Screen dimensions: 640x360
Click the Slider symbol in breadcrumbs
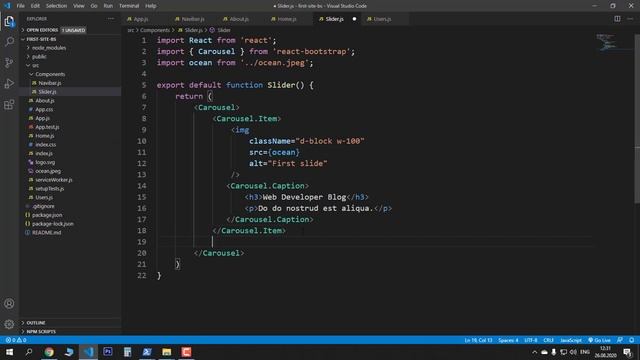click(224, 30)
